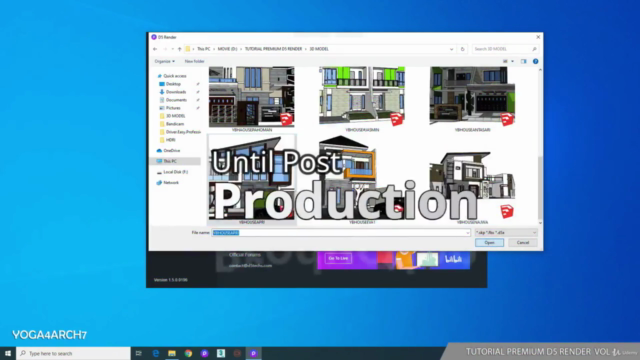Refresh the 3D MODEL folder view
The image size is (640, 360).
point(462,49)
